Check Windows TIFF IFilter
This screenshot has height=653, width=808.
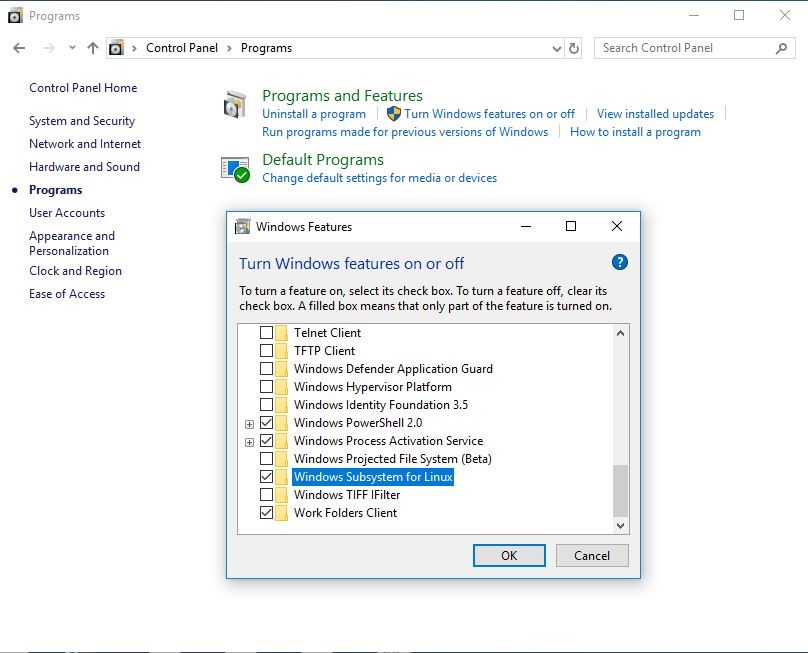click(x=266, y=495)
